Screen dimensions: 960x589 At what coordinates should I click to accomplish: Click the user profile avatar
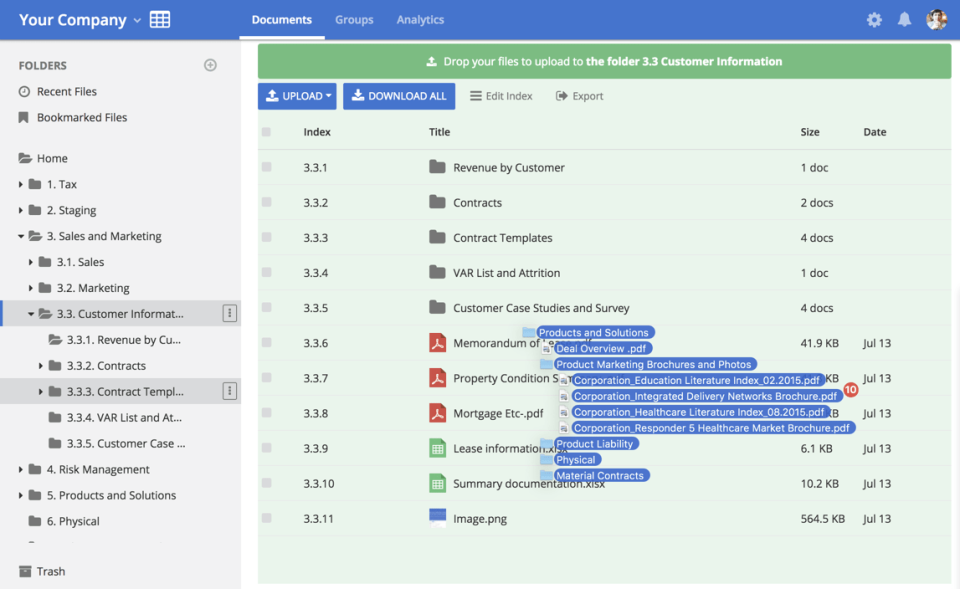point(936,20)
